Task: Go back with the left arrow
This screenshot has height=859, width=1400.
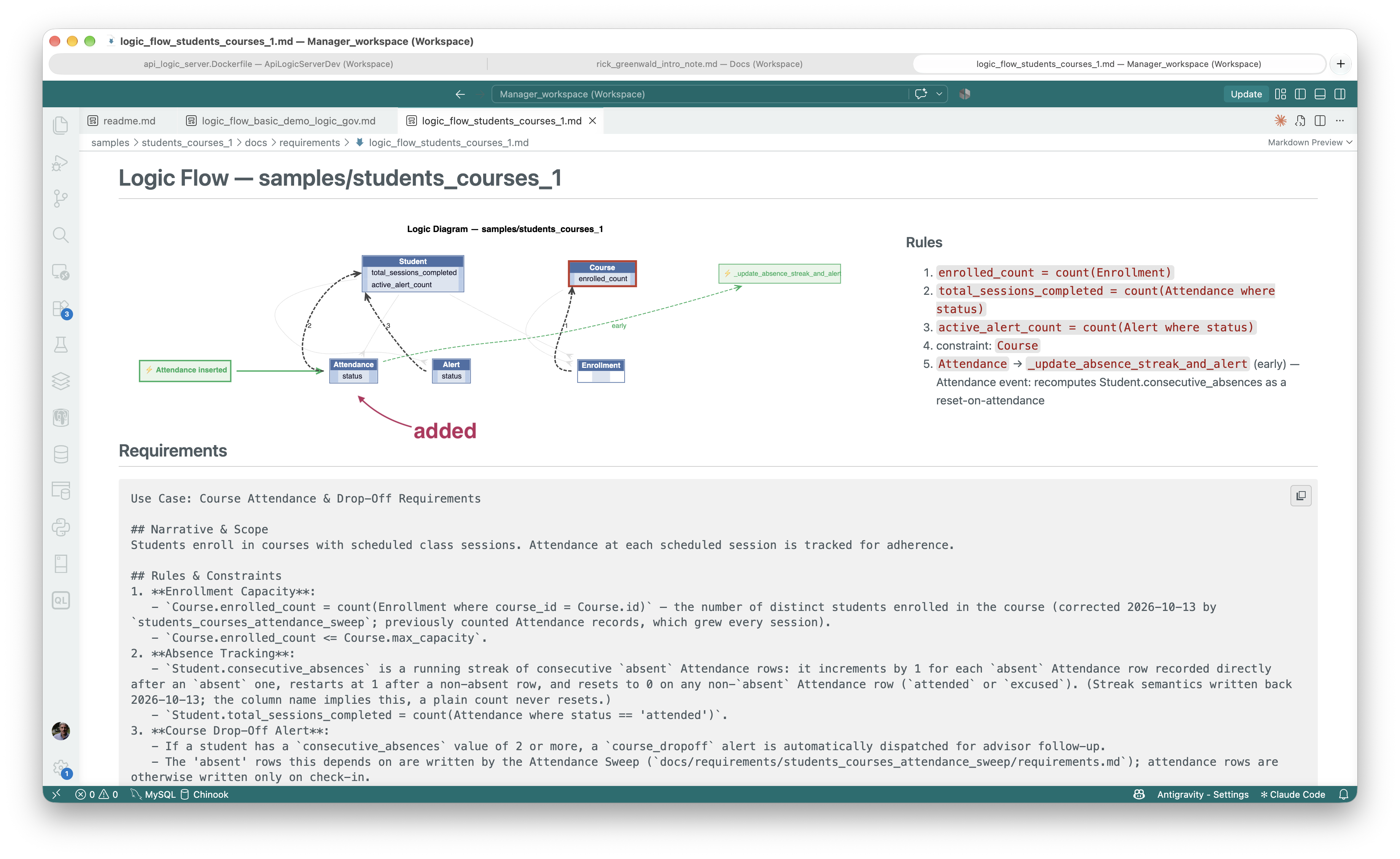Action: tap(460, 94)
